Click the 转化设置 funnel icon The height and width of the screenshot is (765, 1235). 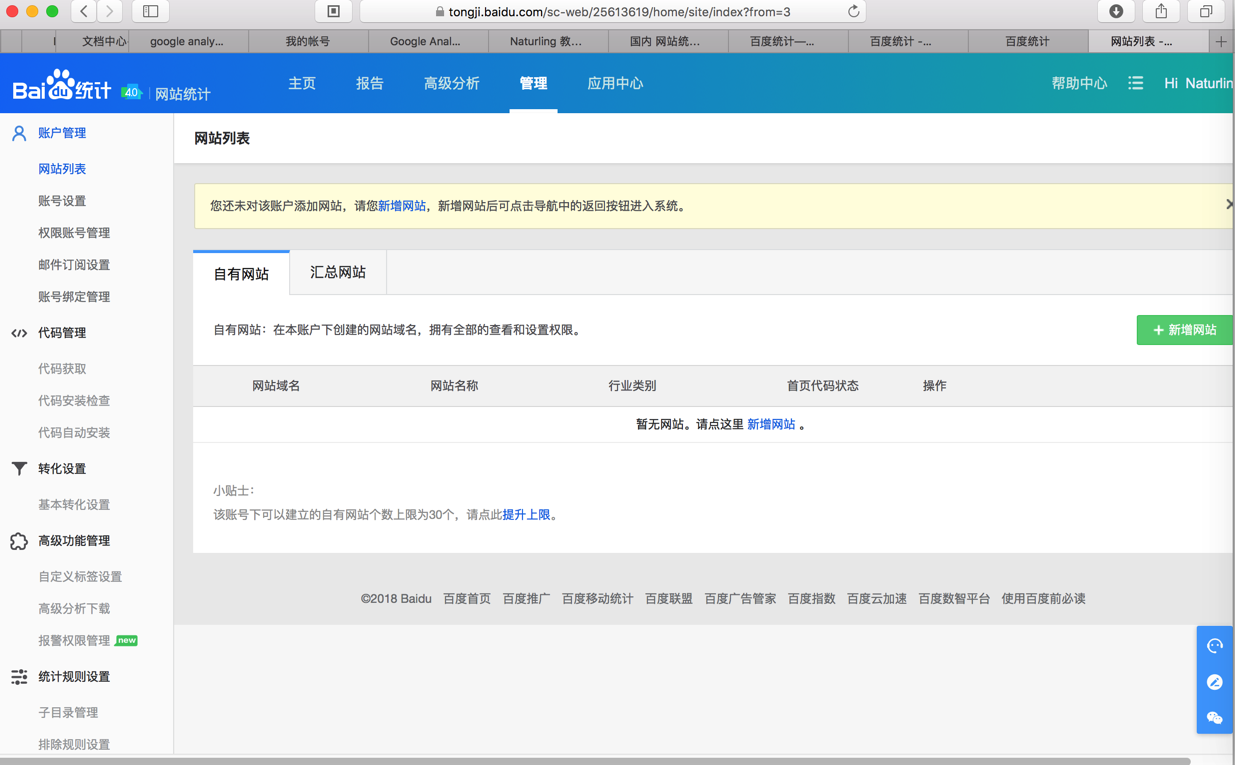point(19,469)
